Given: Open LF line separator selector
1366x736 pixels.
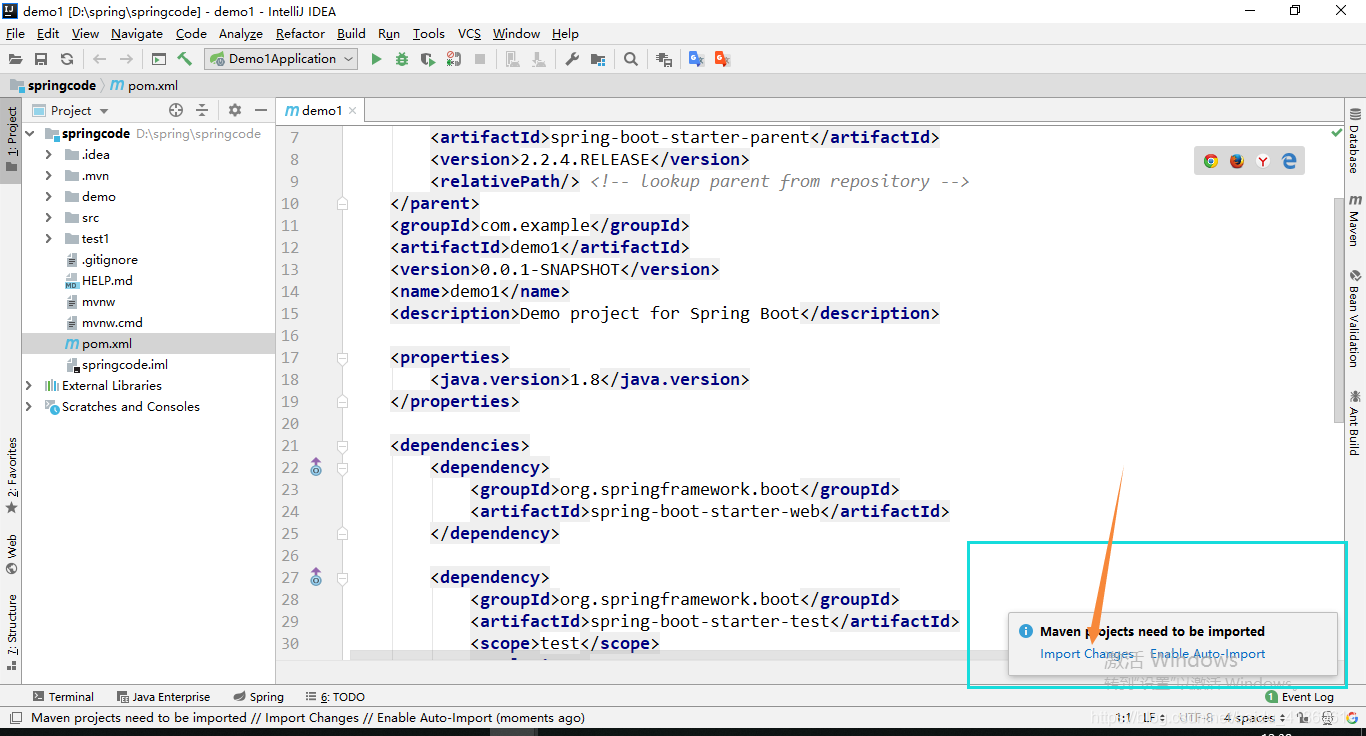Looking at the screenshot, I should [1153, 718].
